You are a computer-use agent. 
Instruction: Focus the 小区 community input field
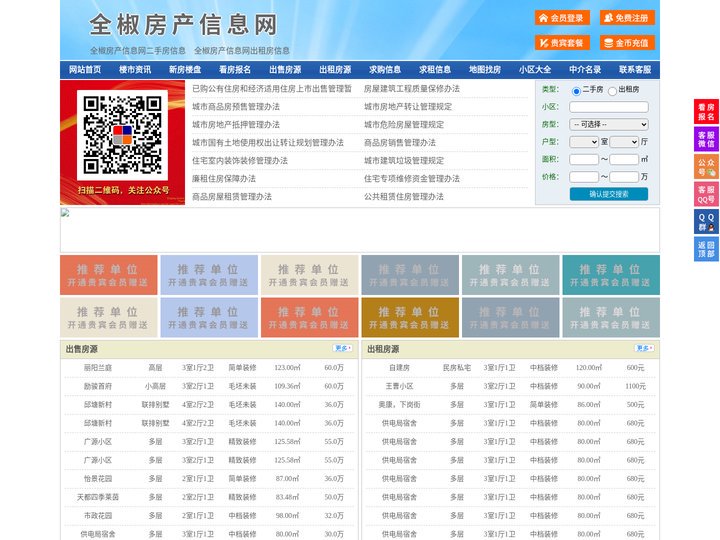pos(609,107)
